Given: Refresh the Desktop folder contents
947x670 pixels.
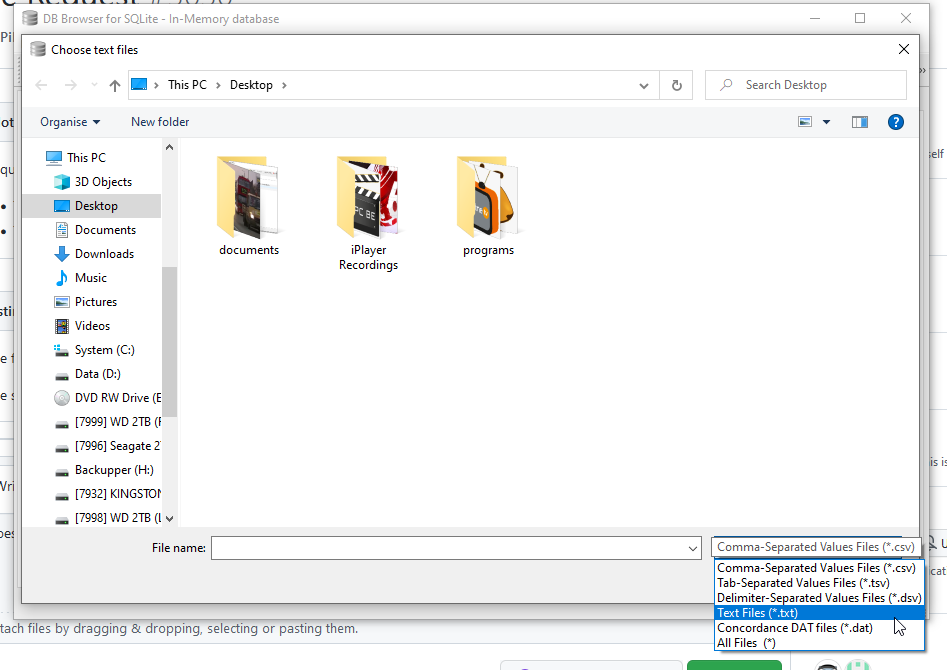Looking at the screenshot, I should (676, 85).
